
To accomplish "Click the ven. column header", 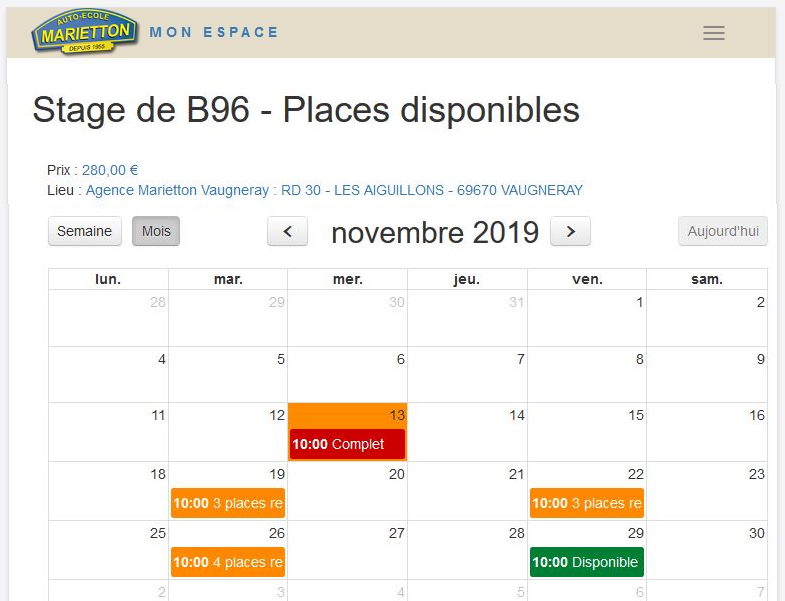I will pyautogui.click(x=587, y=279).
